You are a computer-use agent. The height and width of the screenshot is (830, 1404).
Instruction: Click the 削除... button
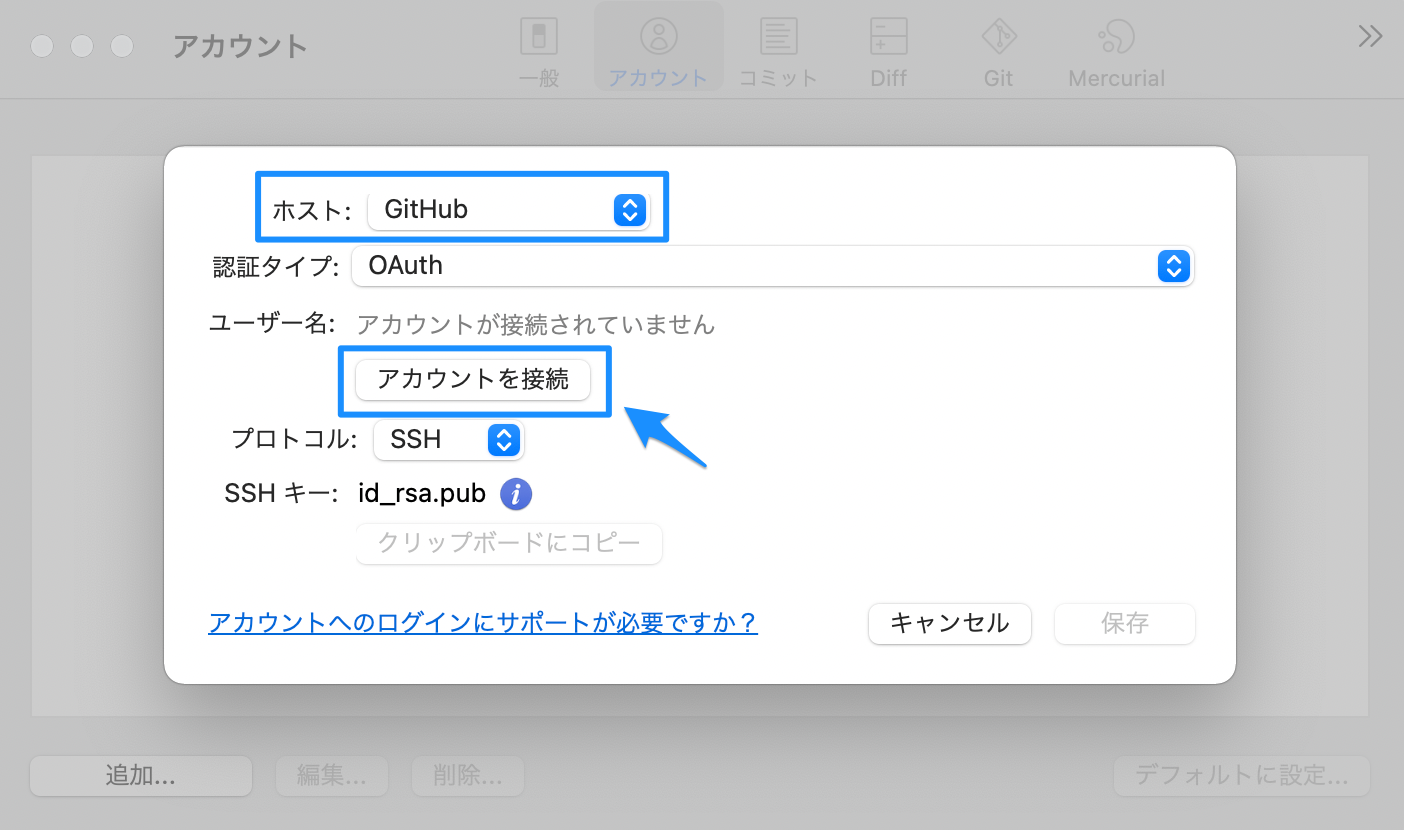[x=467, y=776]
